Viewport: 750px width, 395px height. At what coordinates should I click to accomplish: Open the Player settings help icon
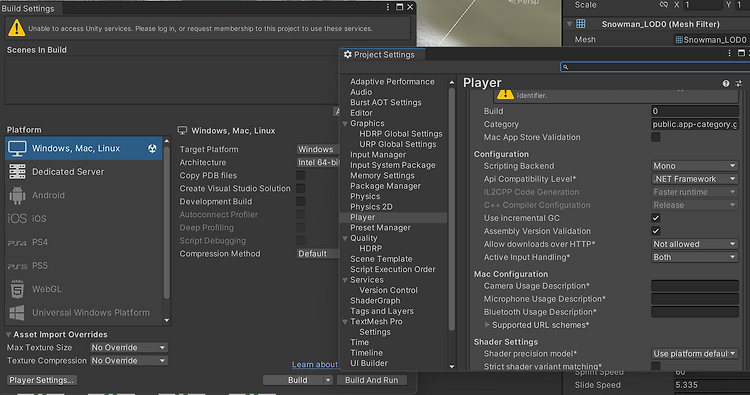(x=726, y=83)
